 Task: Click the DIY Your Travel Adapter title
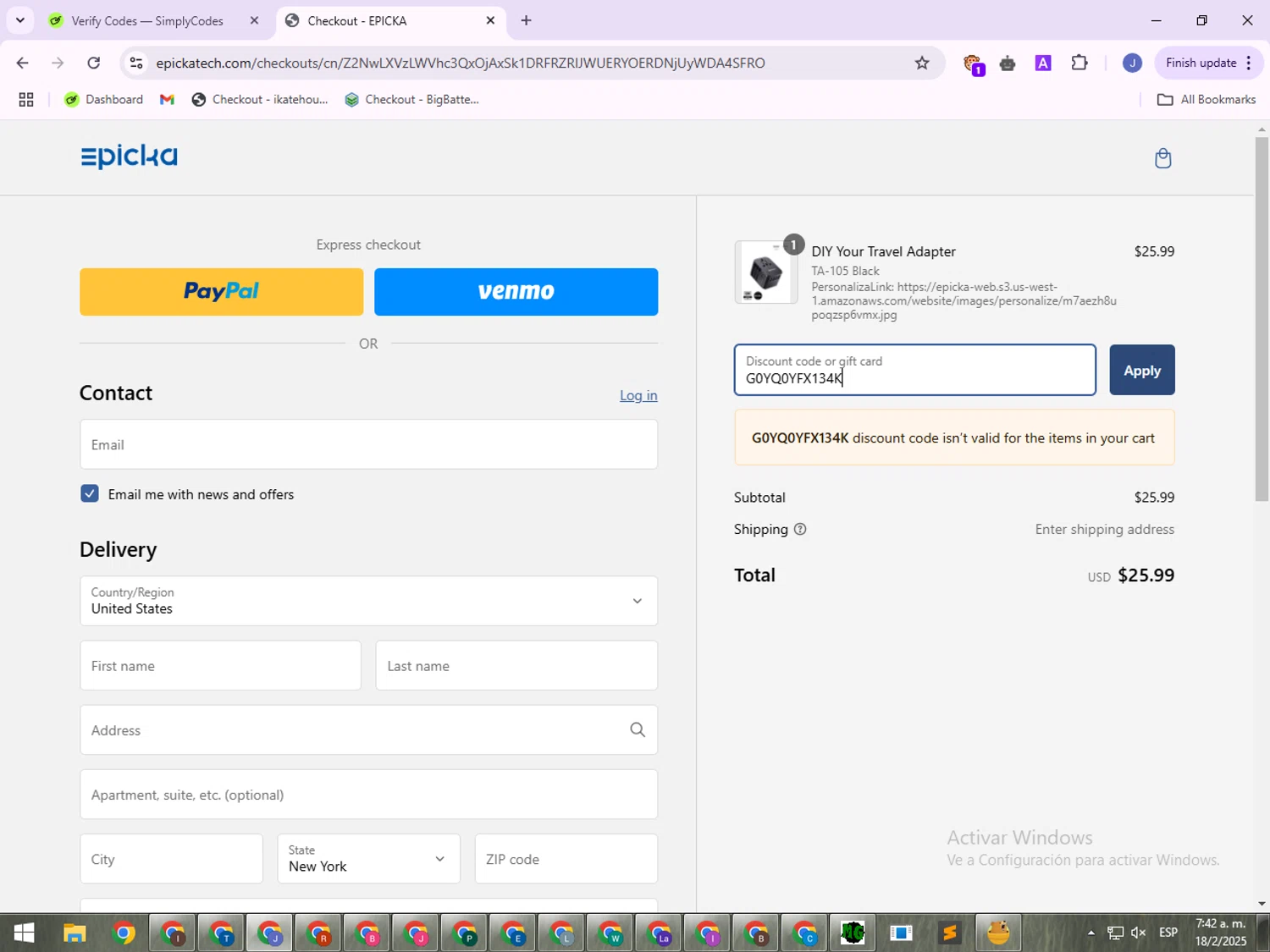(883, 251)
